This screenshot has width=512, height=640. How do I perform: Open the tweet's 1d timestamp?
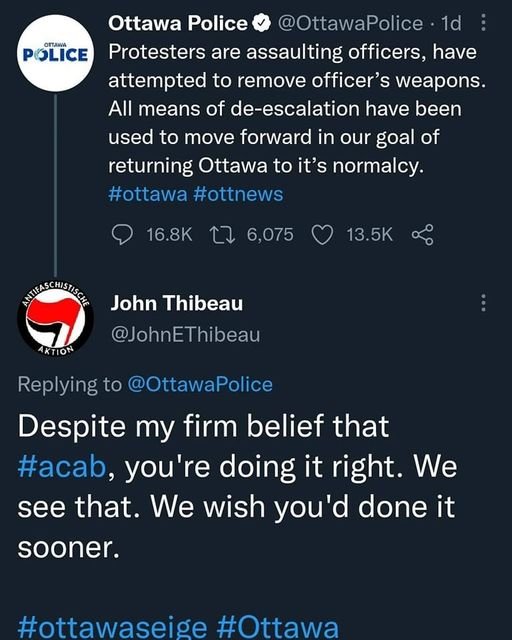tap(451, 23)
